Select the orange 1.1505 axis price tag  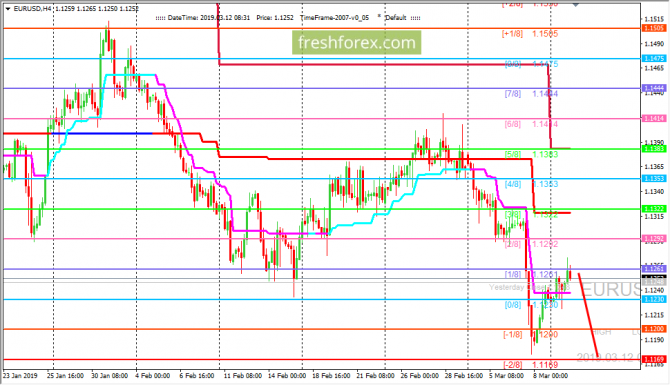654,28
